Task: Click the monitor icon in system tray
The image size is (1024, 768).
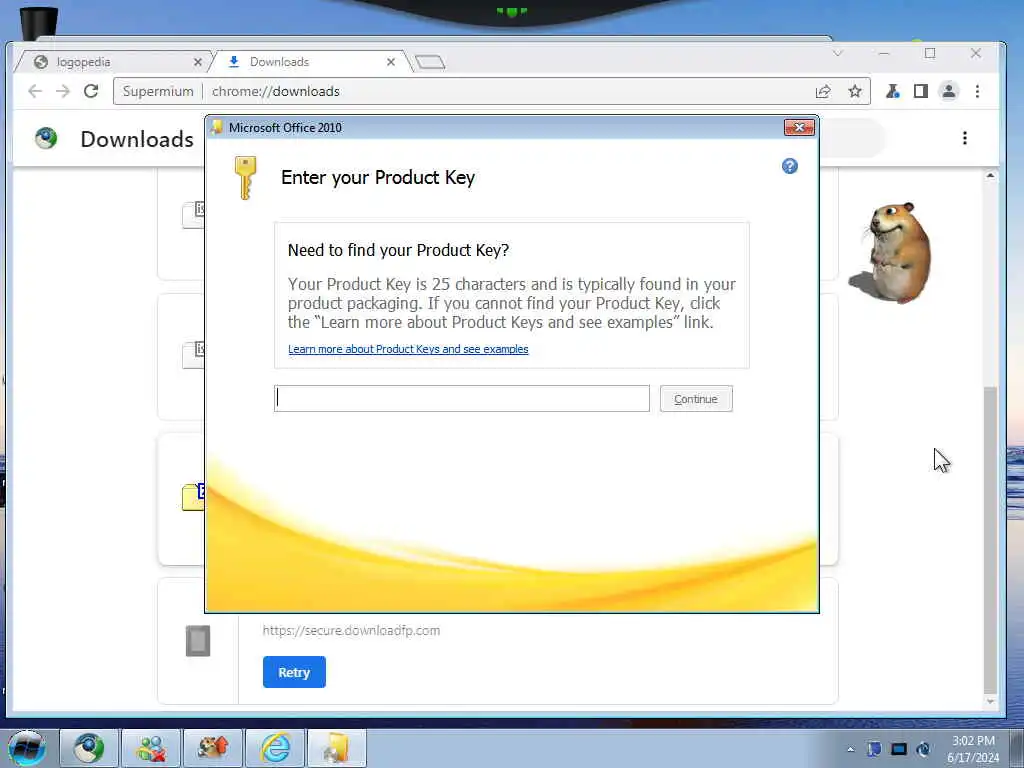Action: tap(899, 749)
